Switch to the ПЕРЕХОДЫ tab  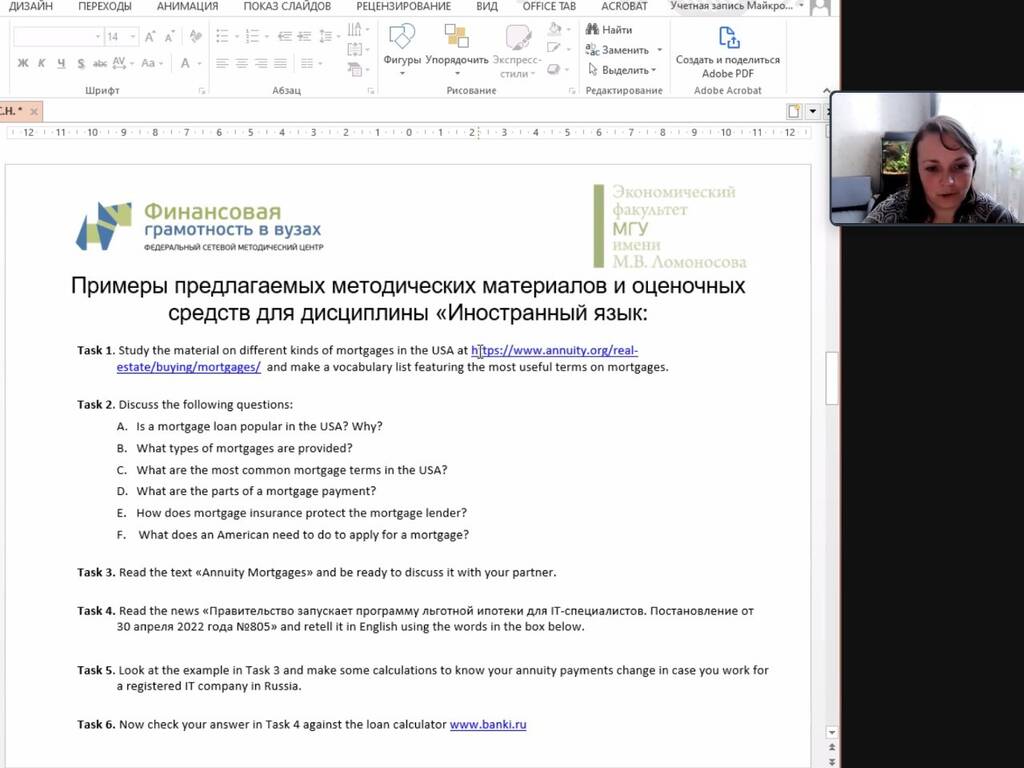coord(104,7)
